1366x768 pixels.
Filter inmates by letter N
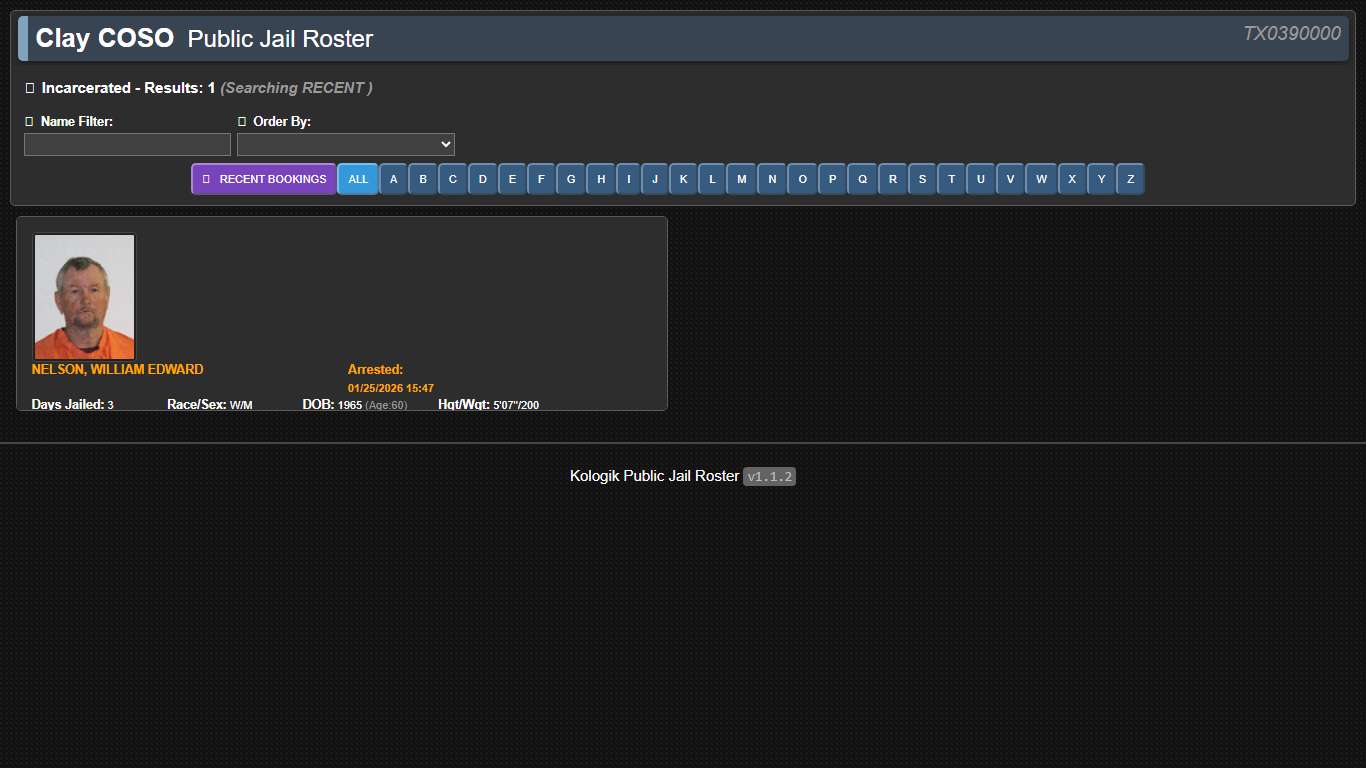pos(772,179)
